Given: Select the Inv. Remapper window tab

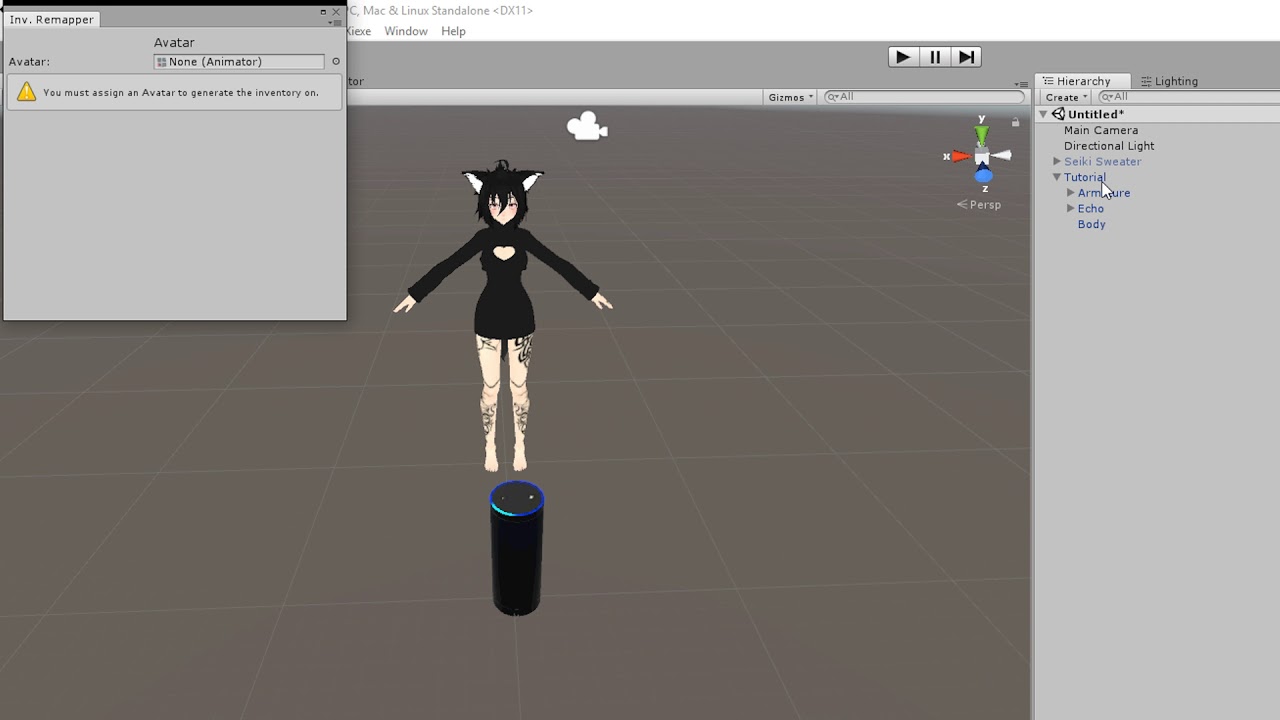Looking at the screenshot, I should [x=52, y=19].
